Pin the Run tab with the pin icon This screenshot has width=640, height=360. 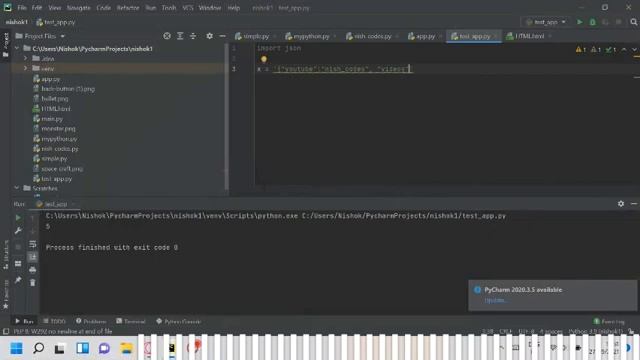click(18, 280)
